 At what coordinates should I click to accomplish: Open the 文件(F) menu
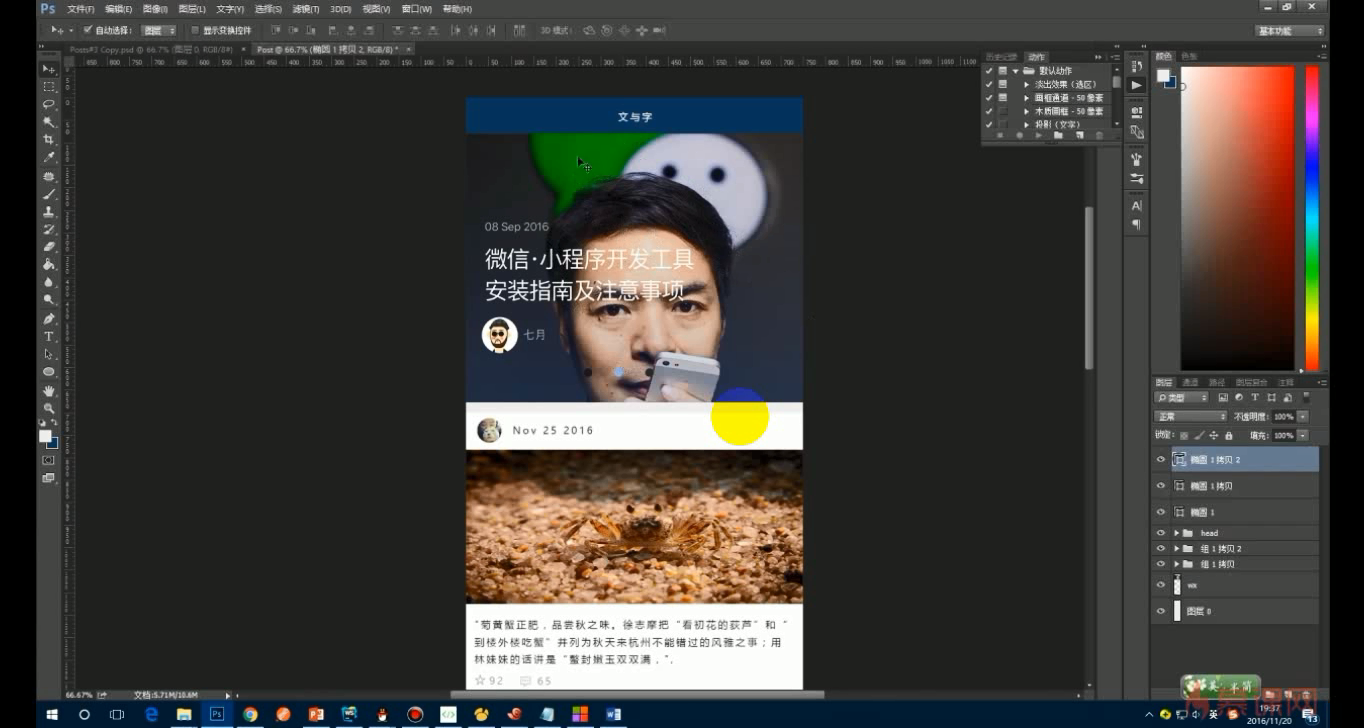point(81,9)
